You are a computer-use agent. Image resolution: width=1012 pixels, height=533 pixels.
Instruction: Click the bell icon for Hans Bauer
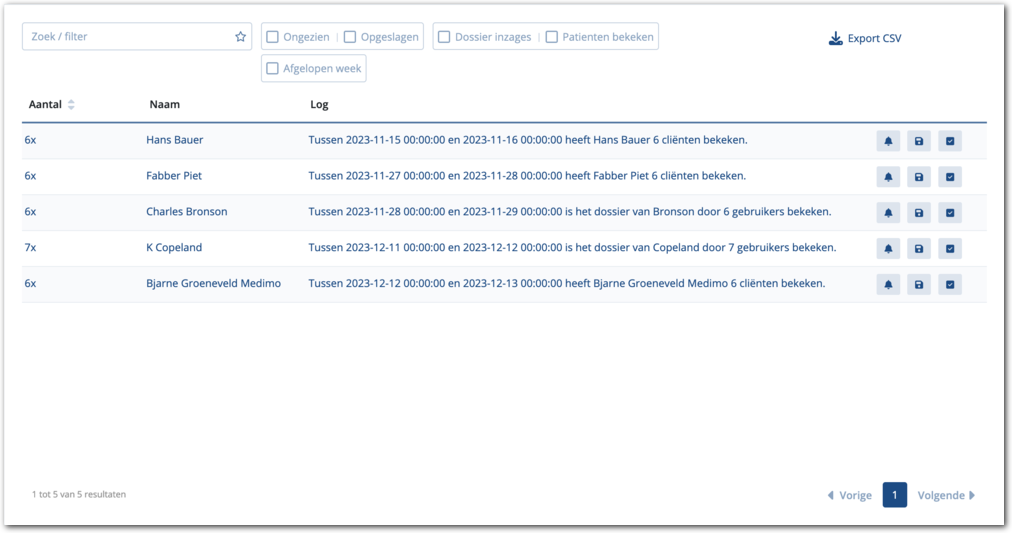[x=888, y=141]
